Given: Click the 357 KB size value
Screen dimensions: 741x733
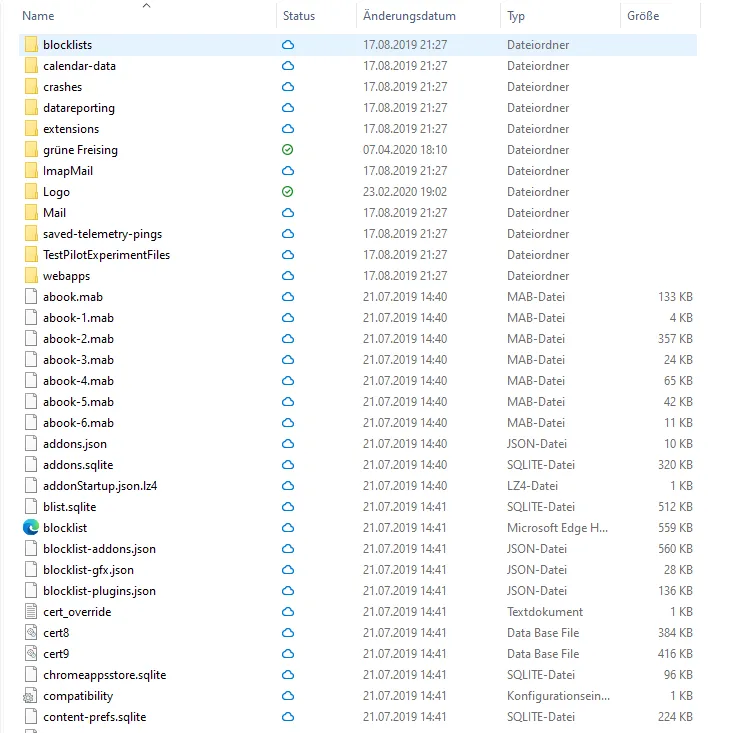Looking at the screenshot, I should coord(675,339).
